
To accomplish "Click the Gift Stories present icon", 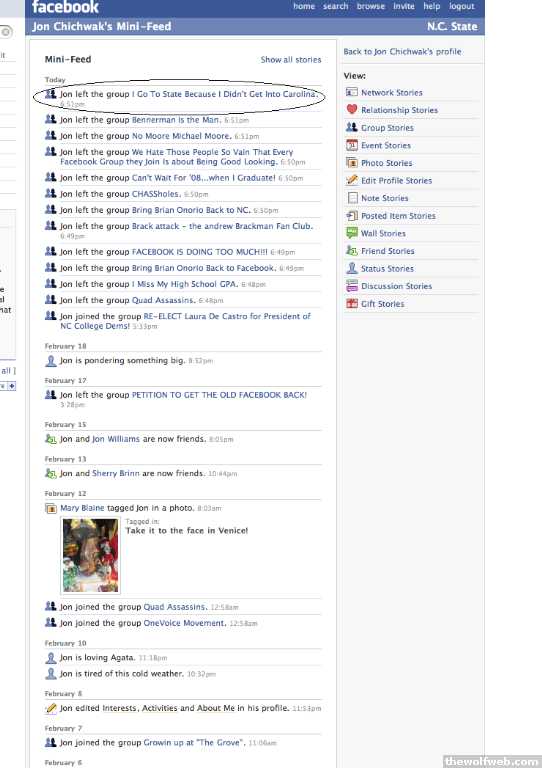I will pyautogui.click(x=352, y=304).
